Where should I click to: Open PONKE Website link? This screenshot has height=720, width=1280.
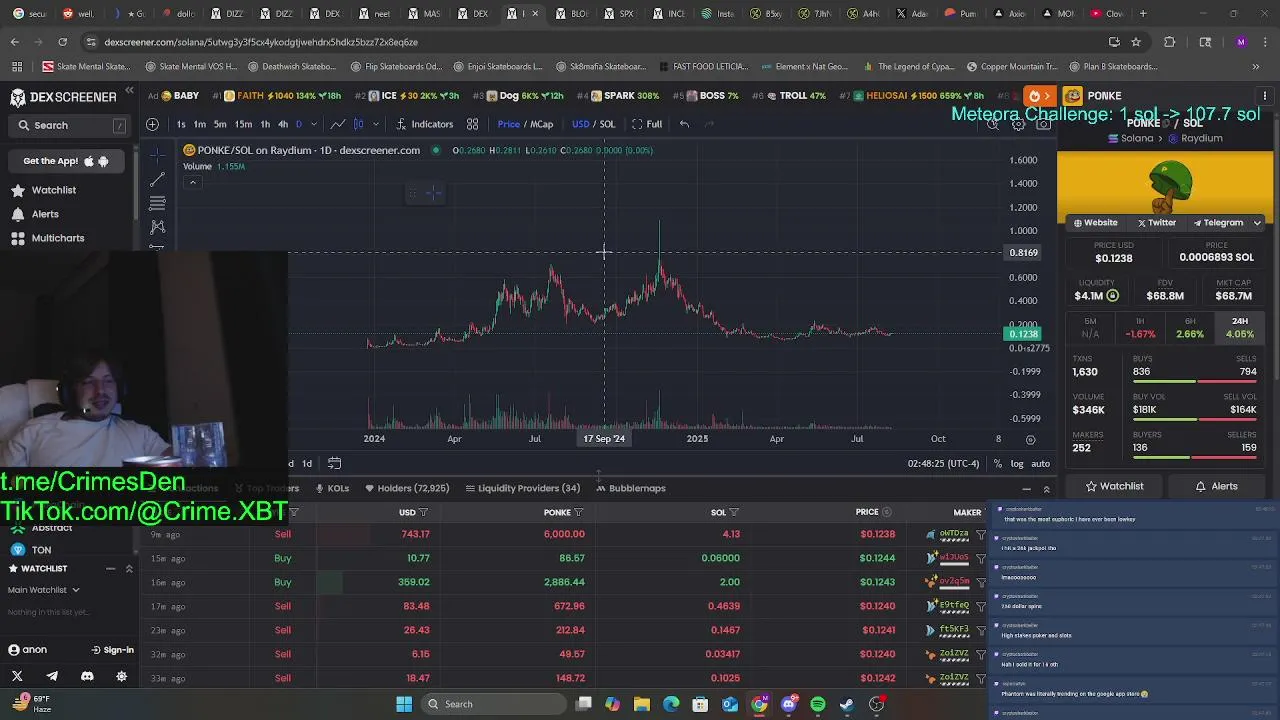coord(1096,223)
